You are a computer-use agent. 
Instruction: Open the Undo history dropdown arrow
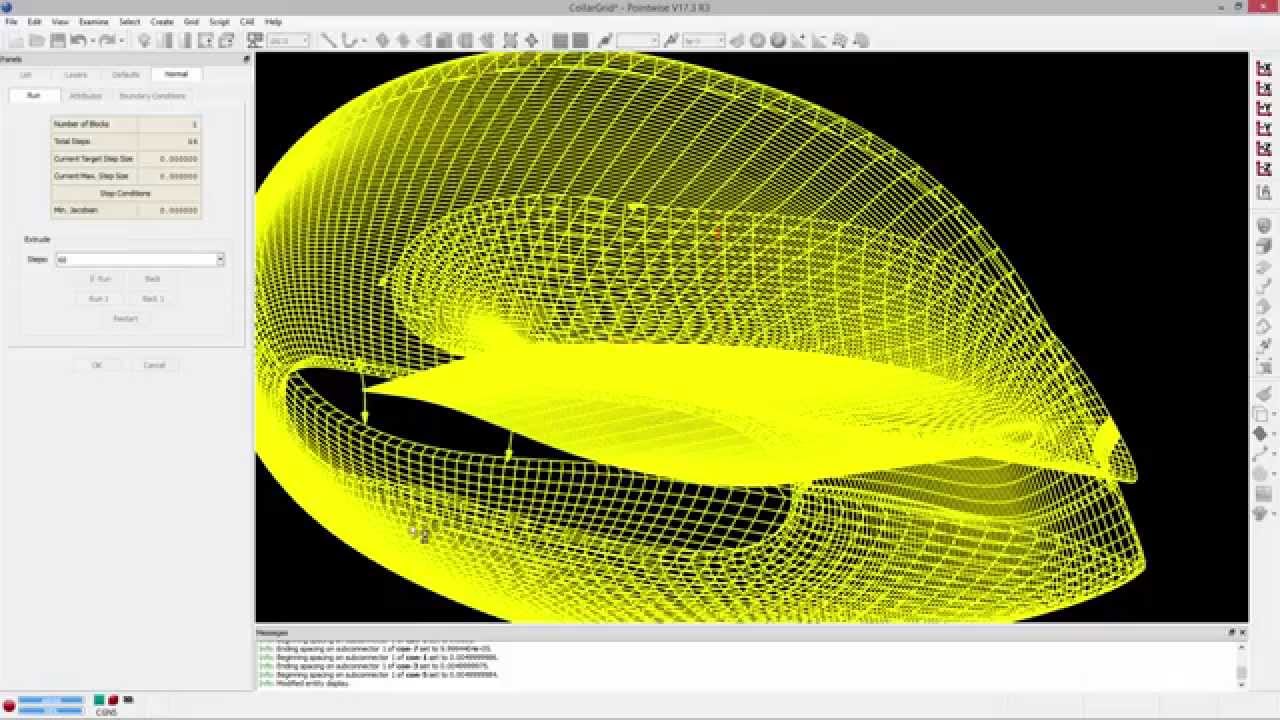pos(92,40)
